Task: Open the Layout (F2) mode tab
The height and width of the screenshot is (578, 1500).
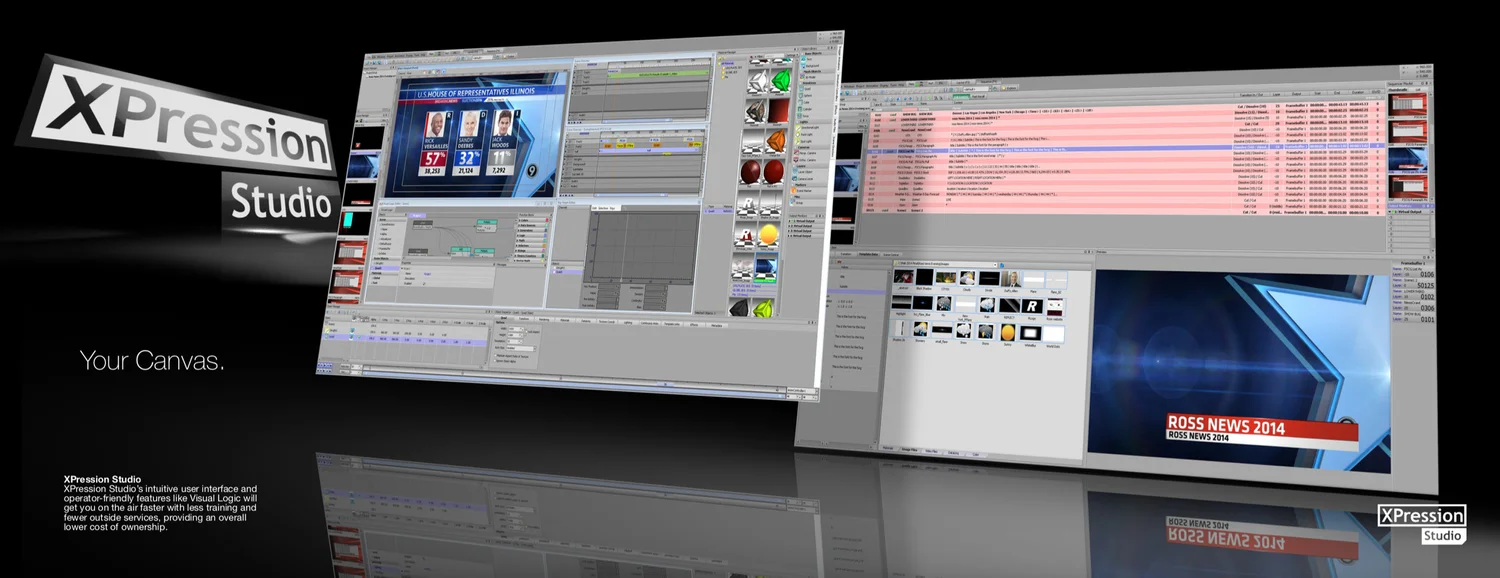Action: pos(963,83)
